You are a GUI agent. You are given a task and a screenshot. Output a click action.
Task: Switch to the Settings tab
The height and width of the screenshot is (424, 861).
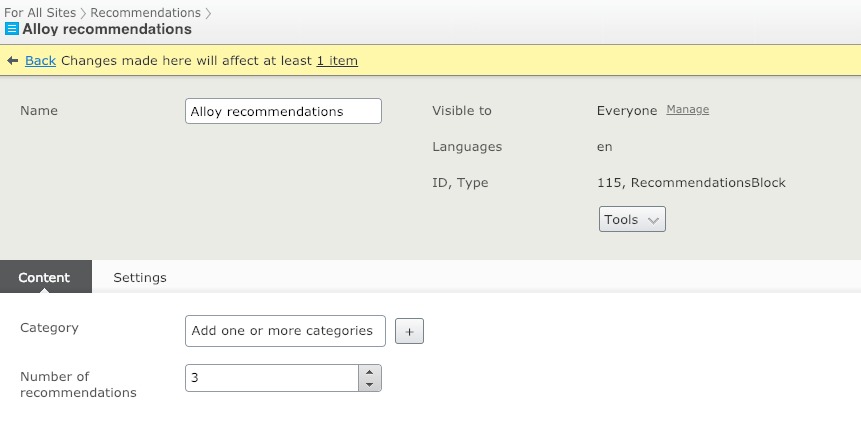tap(140, 277)
